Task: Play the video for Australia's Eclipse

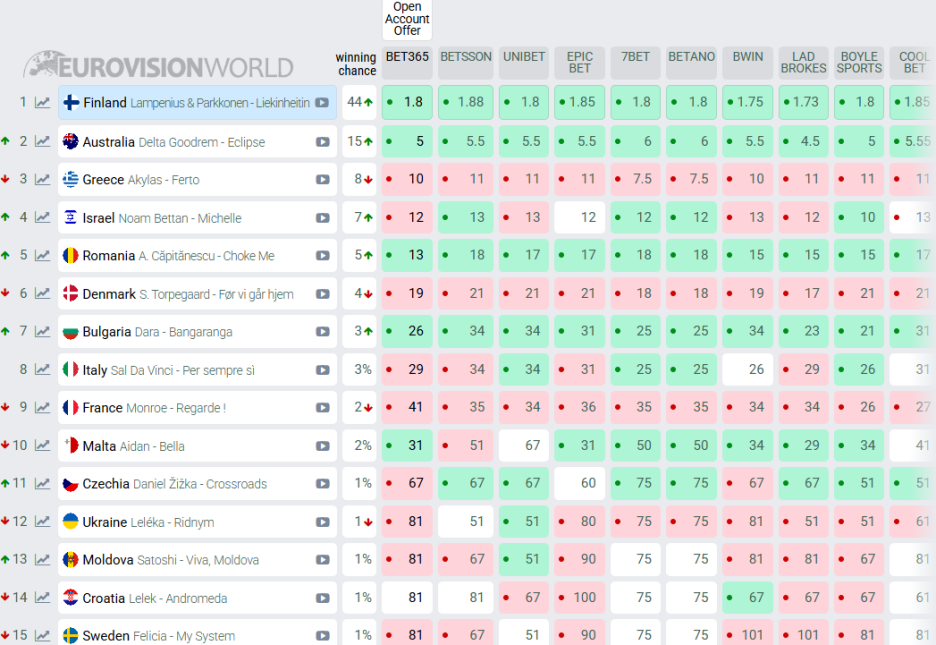Action: [x=322, y=142]
